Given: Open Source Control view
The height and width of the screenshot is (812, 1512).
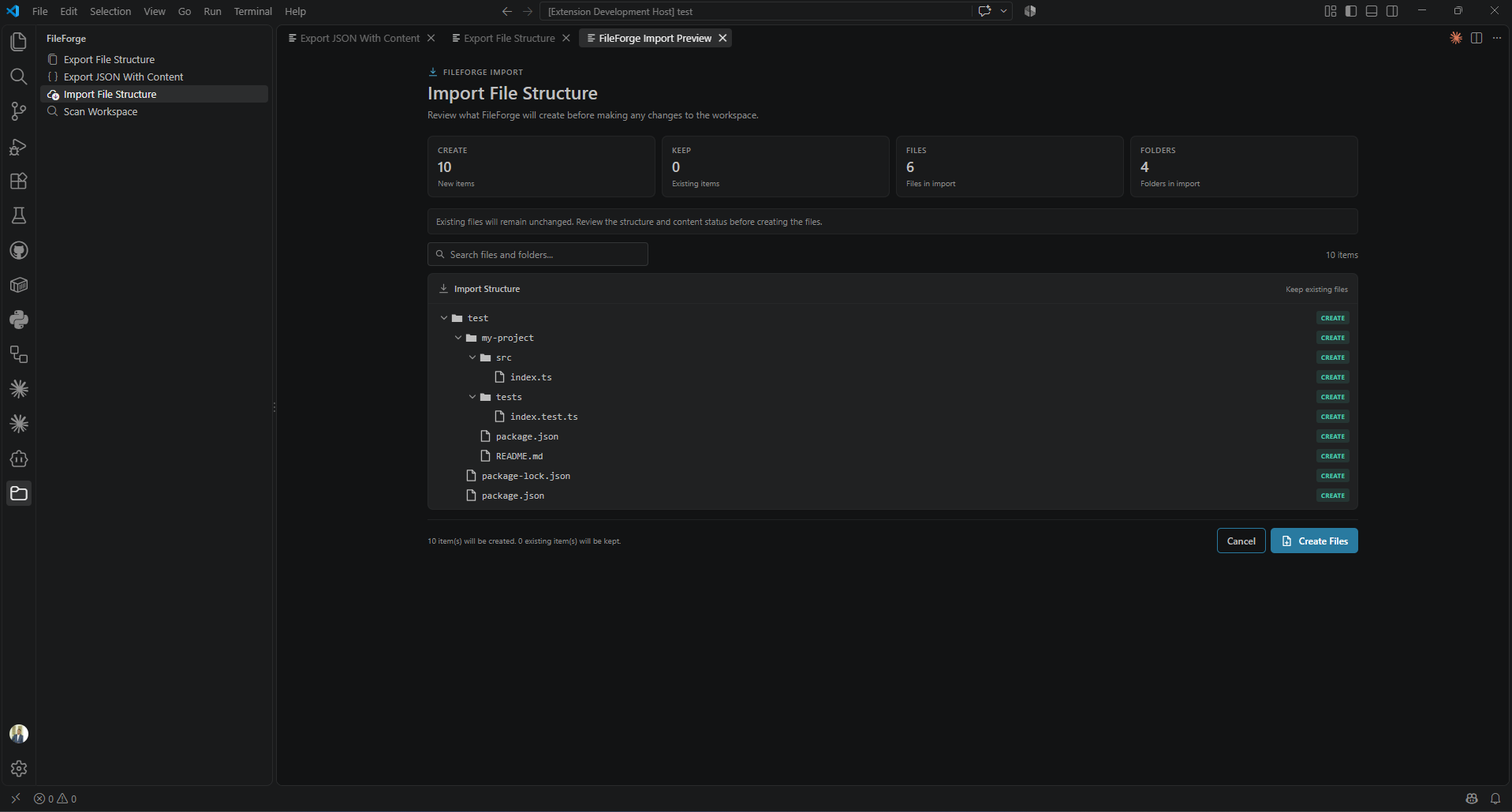Looking at the screenshot, I should click(18, 111).
